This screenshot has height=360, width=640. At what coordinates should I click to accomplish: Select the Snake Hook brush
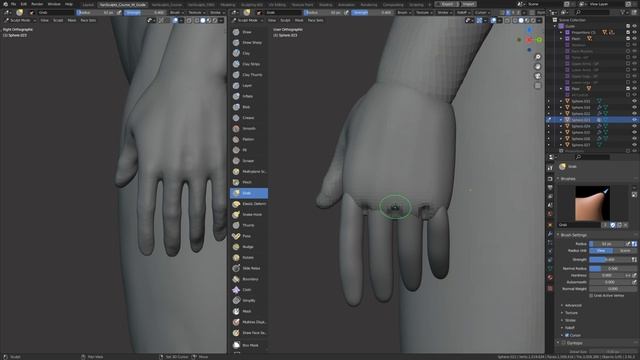249,214
